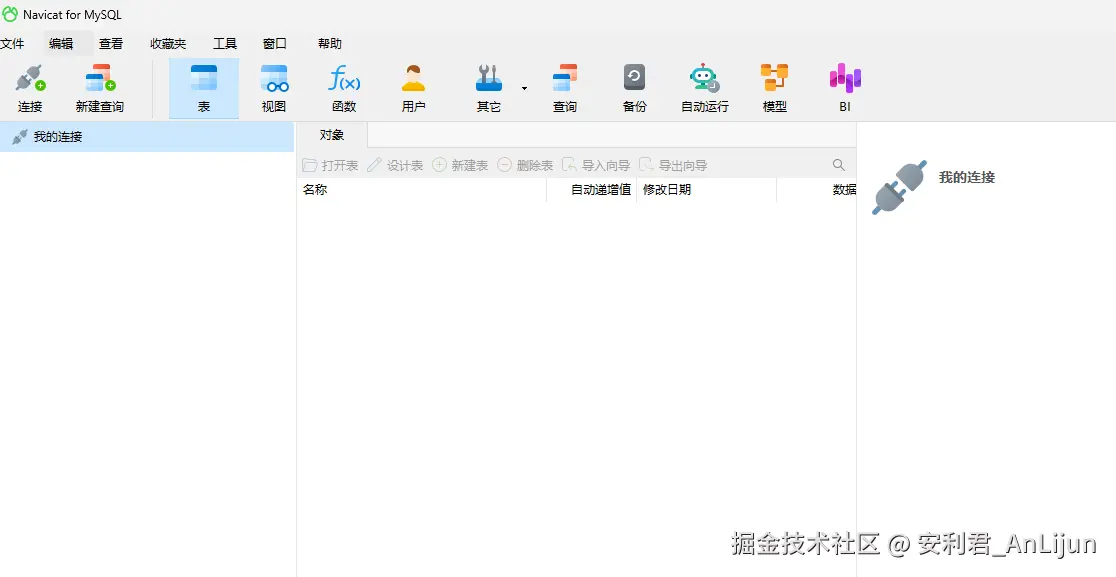The image size is (1116, 577).
Task: Click the 删除表 button
Action: (x=525, y=165)
